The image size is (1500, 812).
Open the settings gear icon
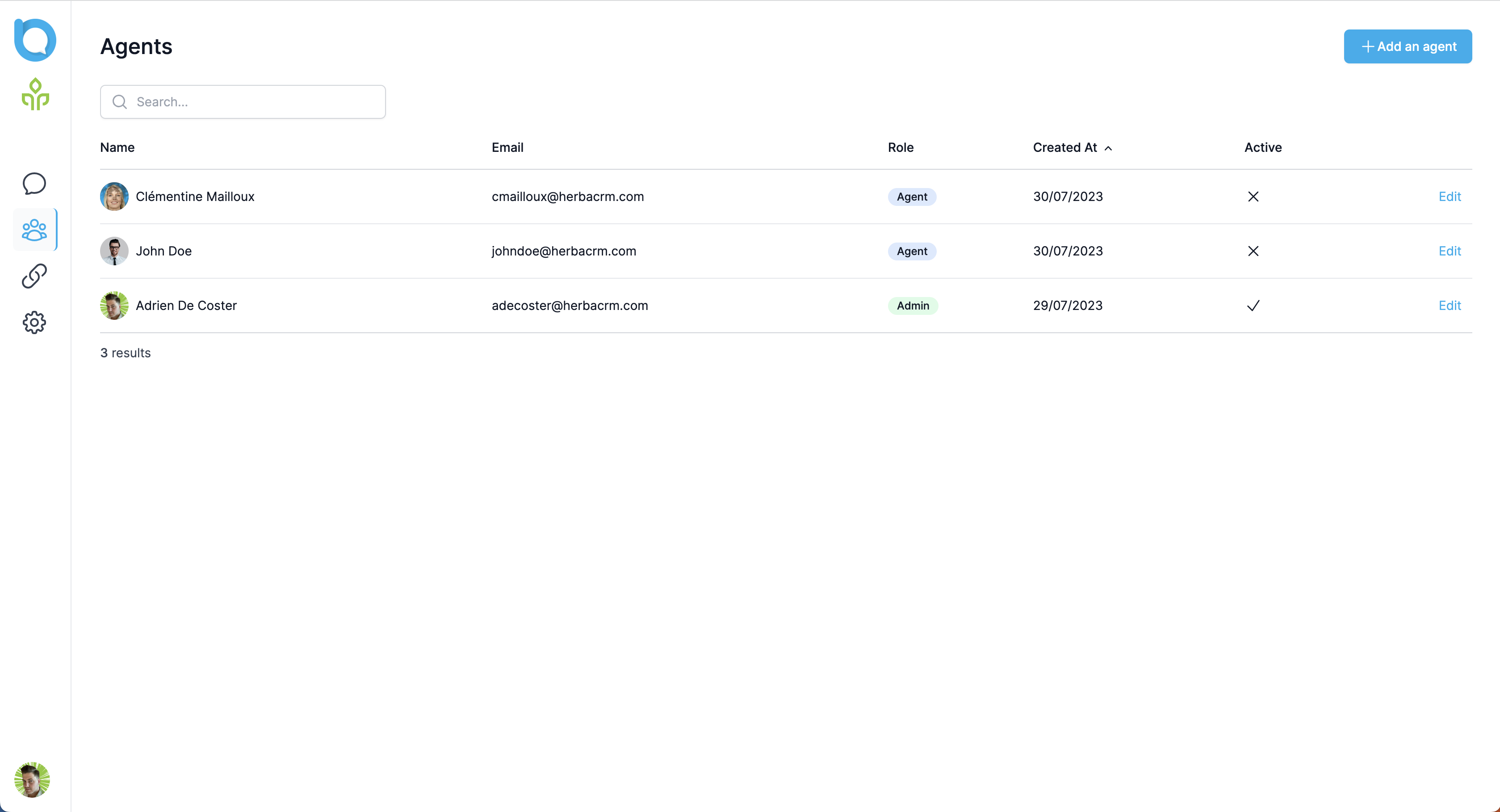click(x=34, y=322)
